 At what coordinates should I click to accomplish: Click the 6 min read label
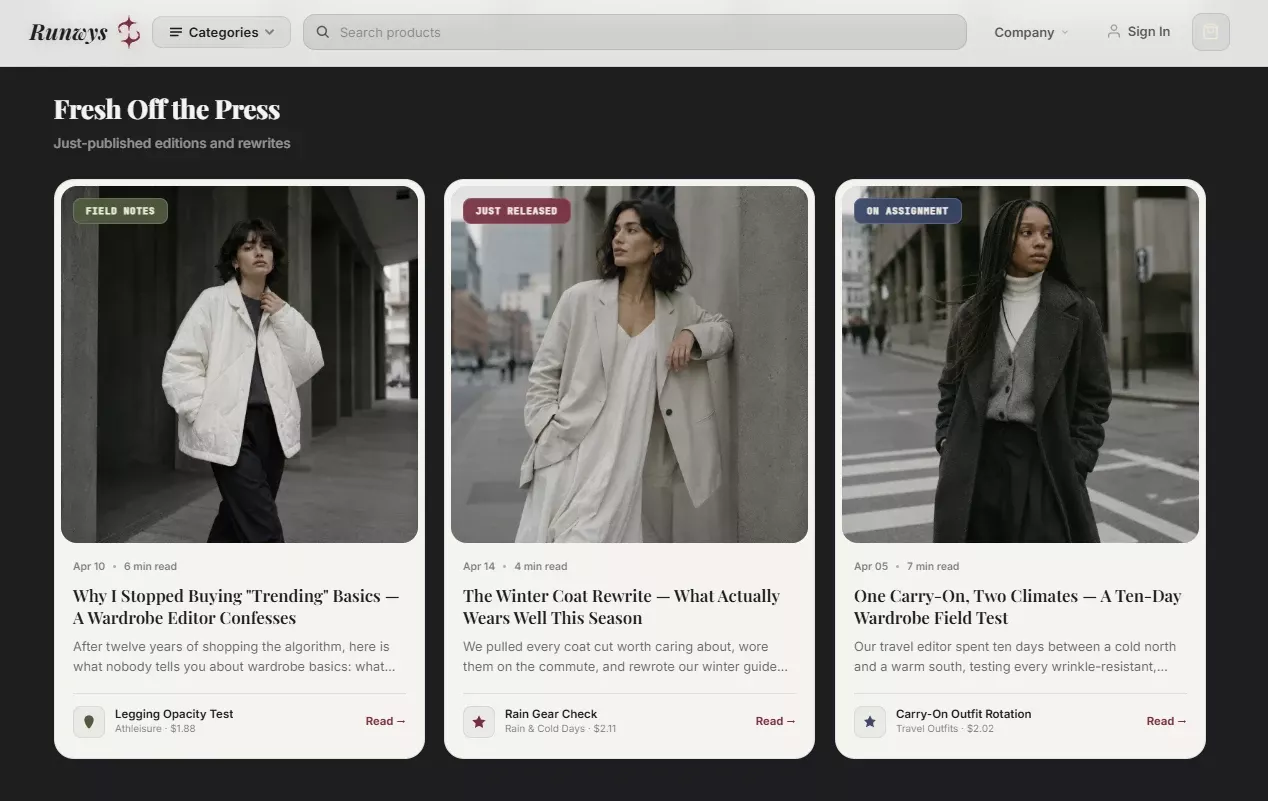(x=150, y=566)
